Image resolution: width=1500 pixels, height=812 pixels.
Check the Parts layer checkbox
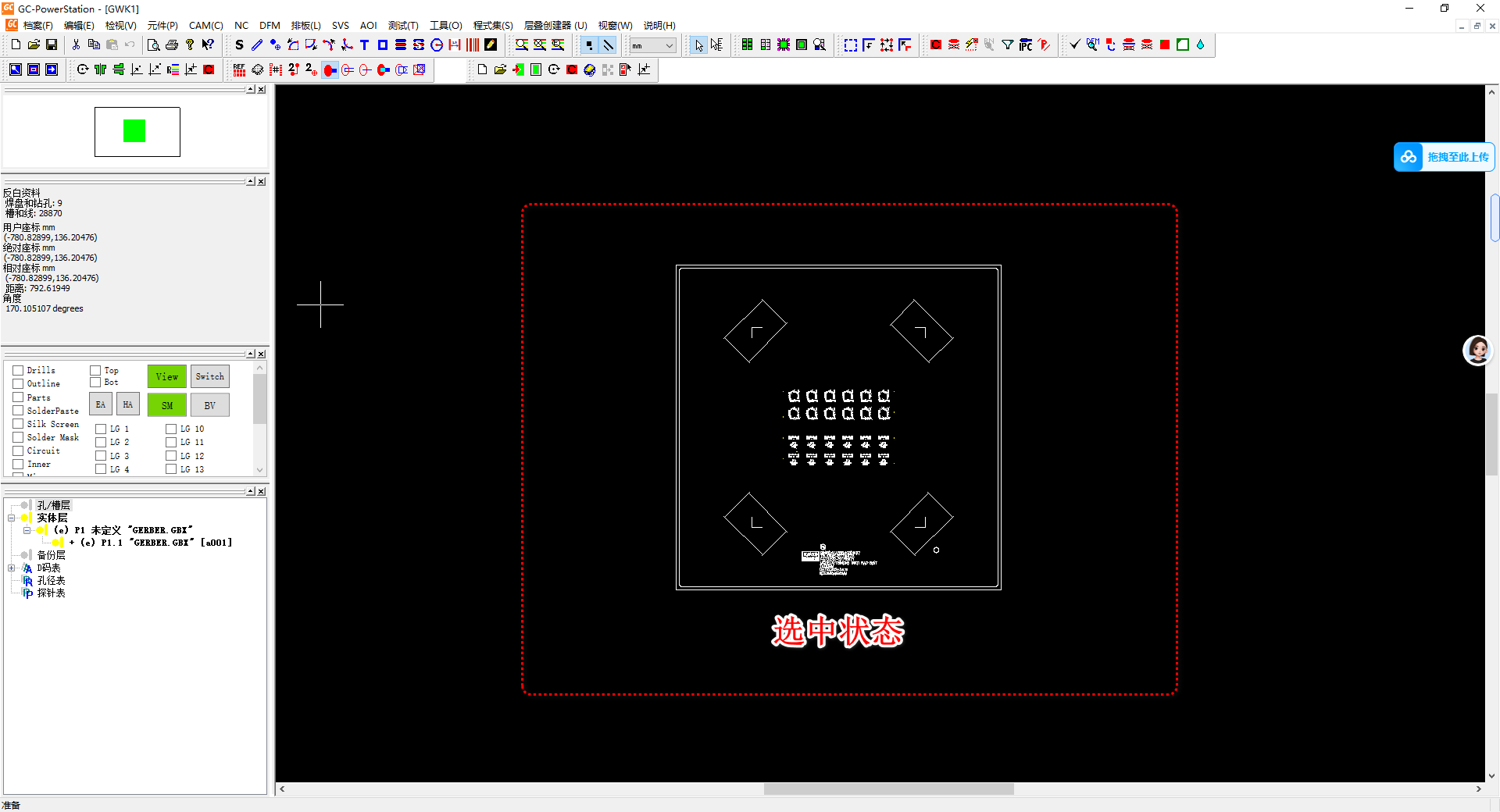[x=18, y=397]
